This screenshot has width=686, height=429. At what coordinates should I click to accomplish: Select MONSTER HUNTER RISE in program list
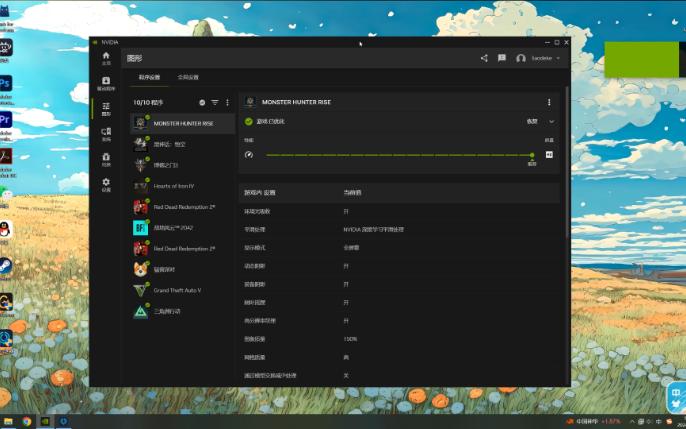click(x=183, y=123)
